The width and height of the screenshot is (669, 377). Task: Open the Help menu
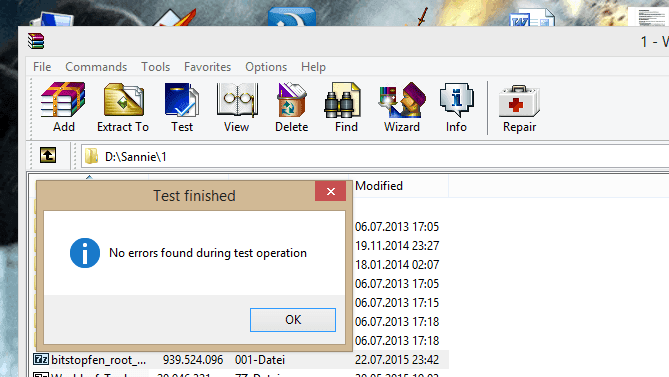[x=313, y=67]
